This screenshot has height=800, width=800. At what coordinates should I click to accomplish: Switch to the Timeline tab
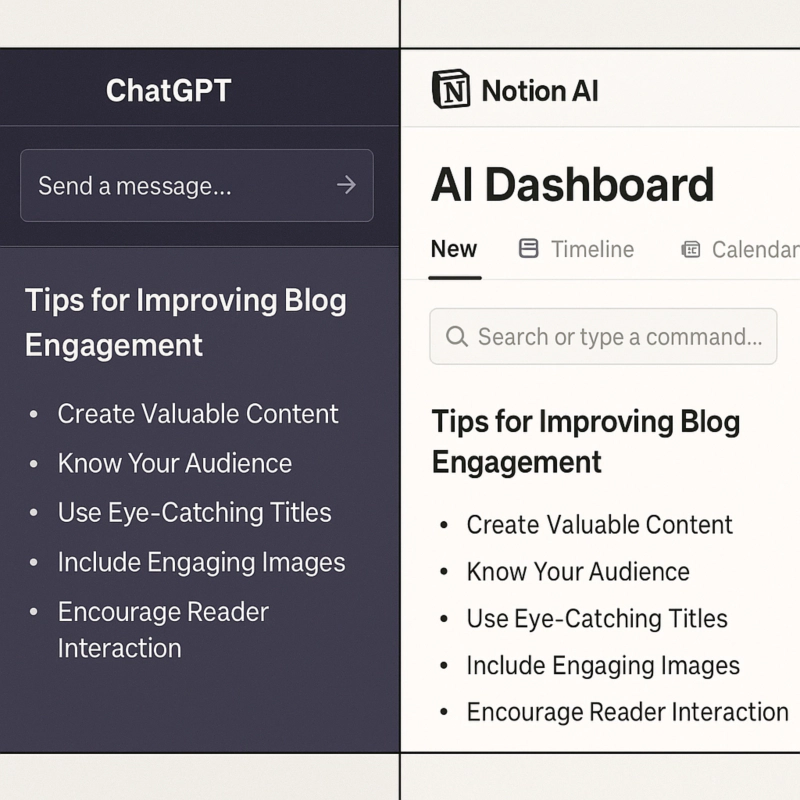[x=576, y=249]
